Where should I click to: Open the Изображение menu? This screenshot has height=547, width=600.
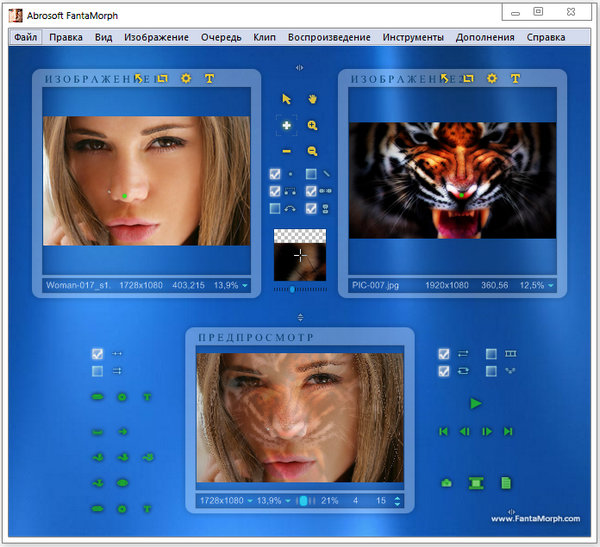click(156, 37)
